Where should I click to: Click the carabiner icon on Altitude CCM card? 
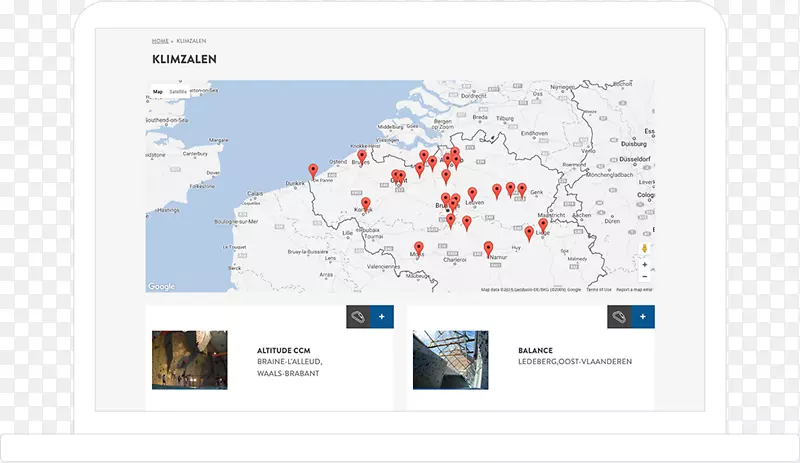358,317
